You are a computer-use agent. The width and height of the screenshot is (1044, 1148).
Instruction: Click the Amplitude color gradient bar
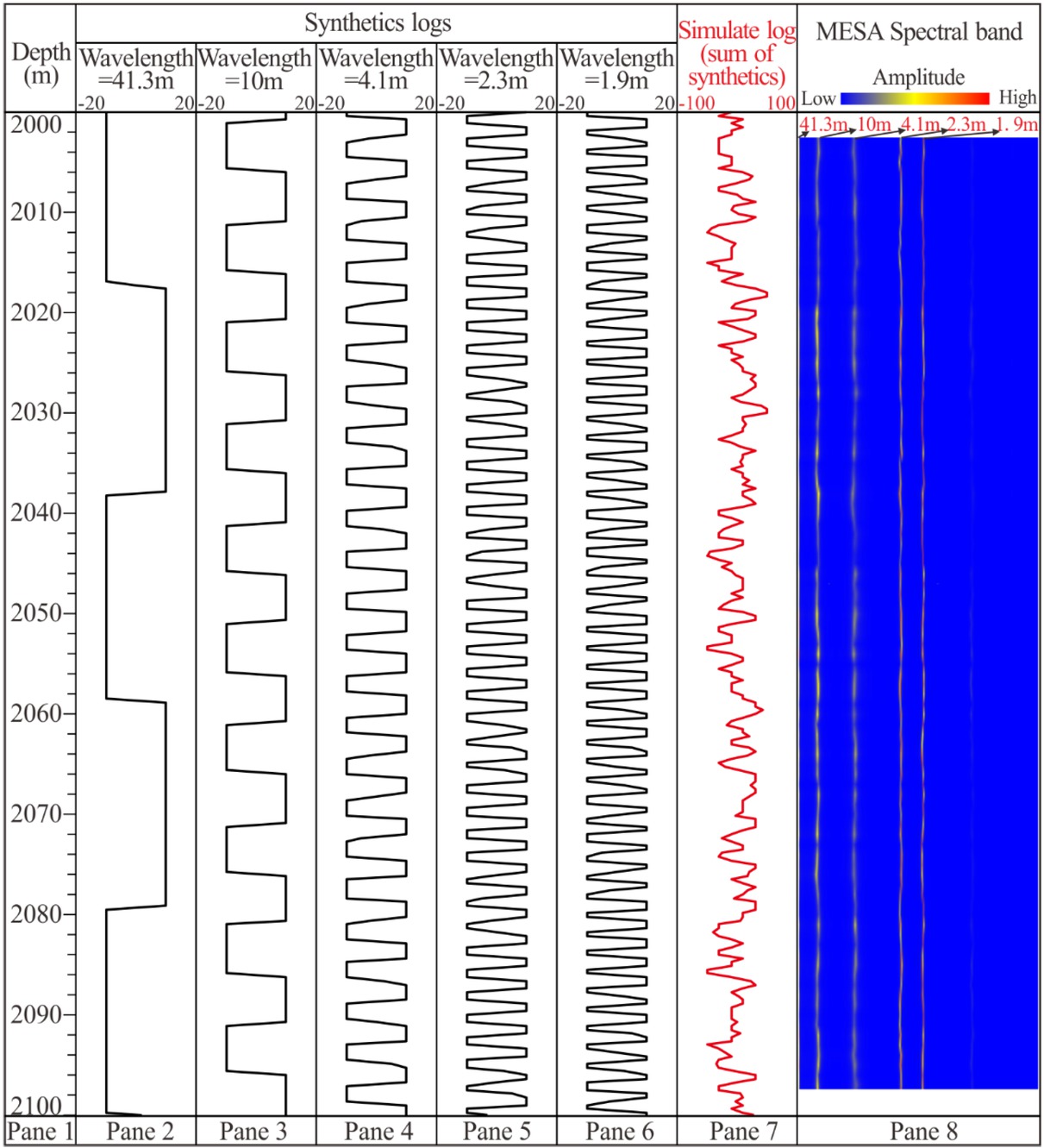tap(916, 97)
